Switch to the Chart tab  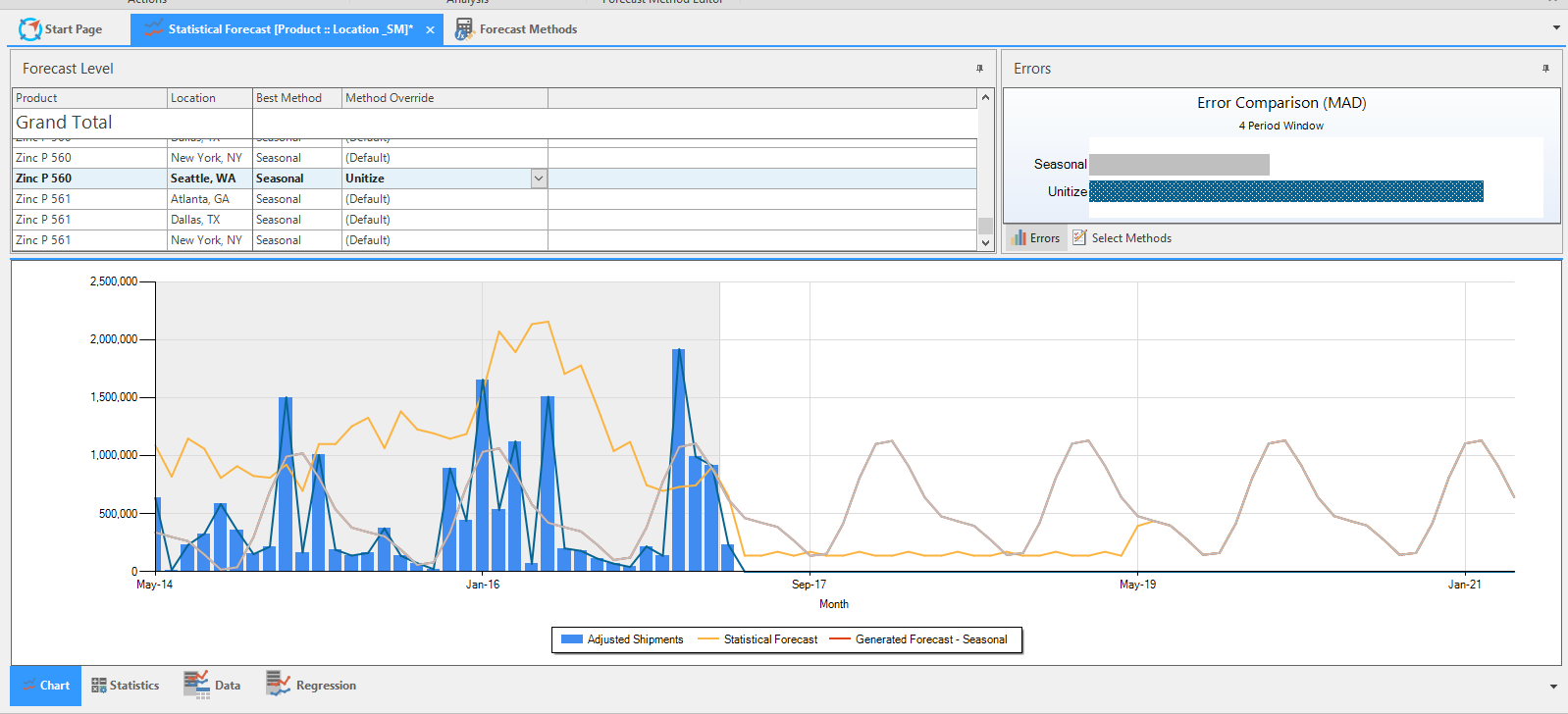46,686
